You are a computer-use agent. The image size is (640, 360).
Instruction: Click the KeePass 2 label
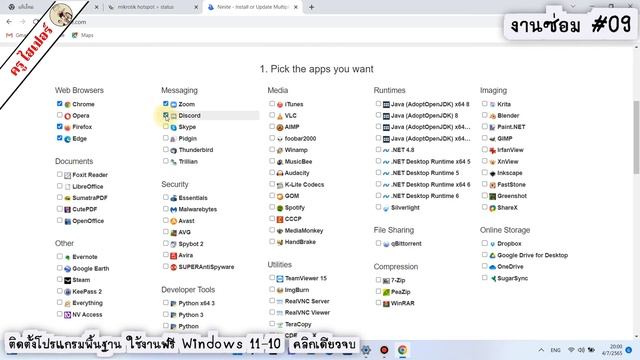(x=87, y=292)
